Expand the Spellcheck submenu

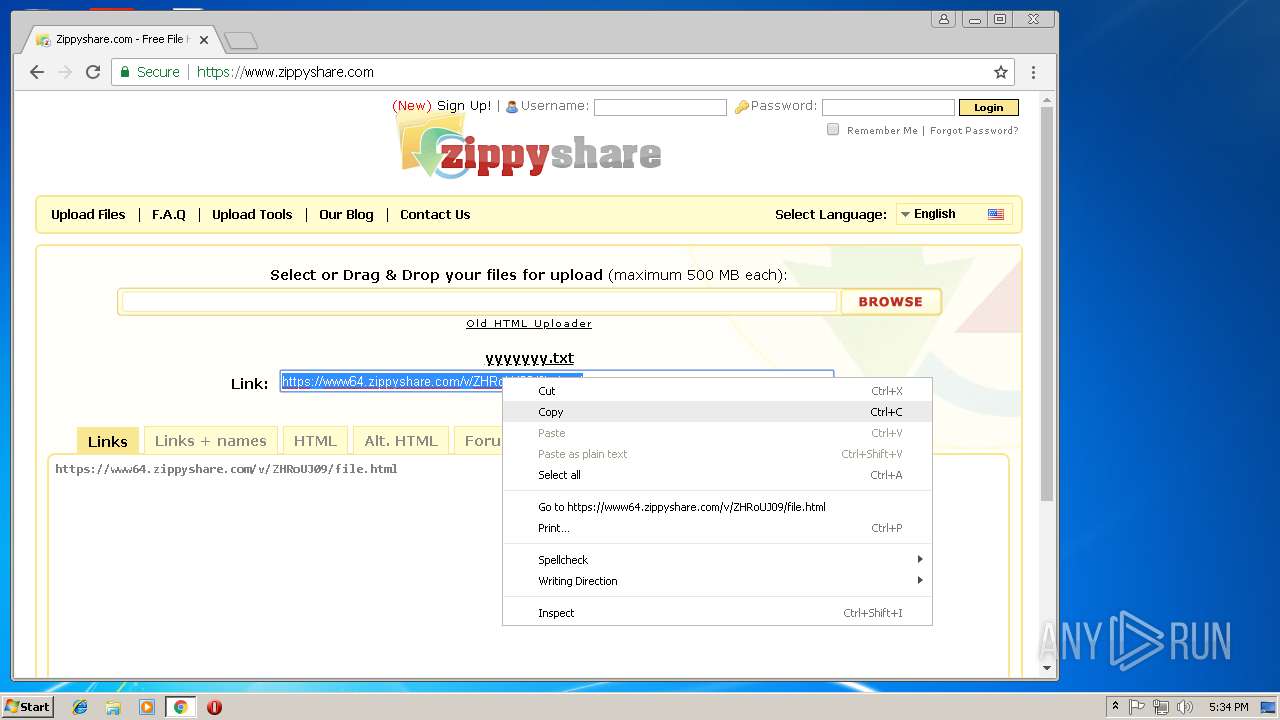[717, 560]
